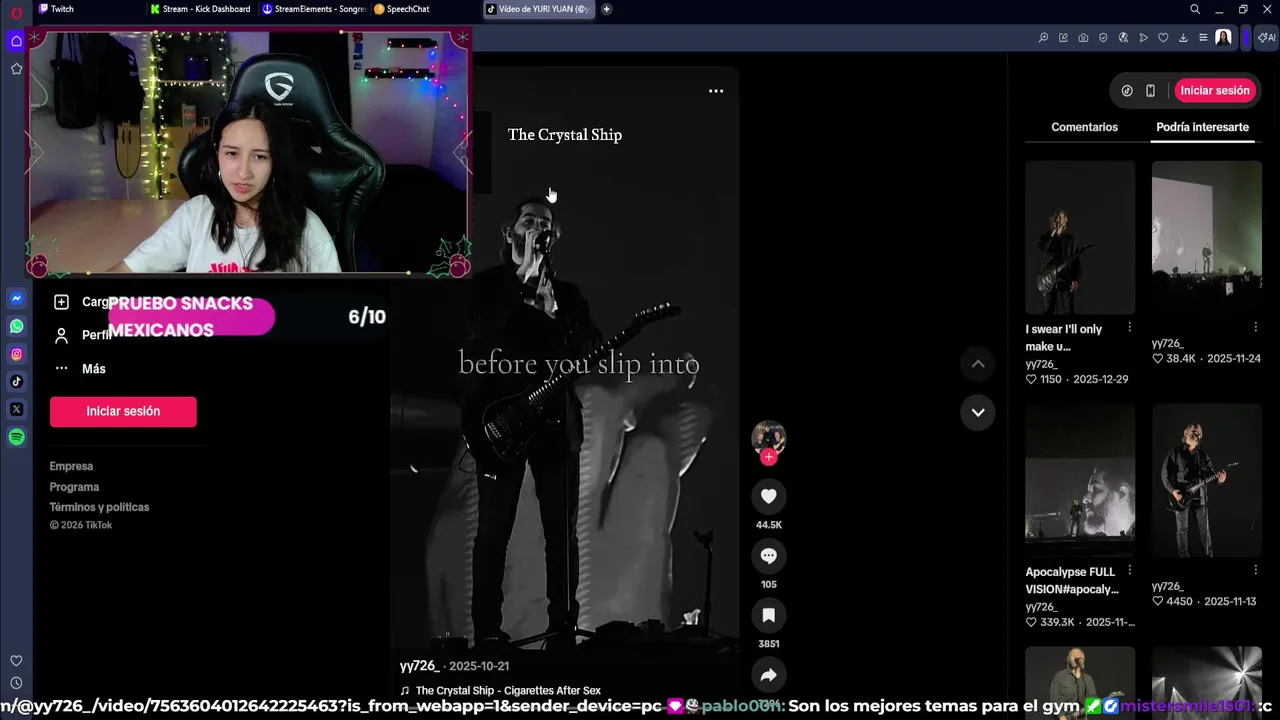Open Messenger in Opera sidebar
The image size is (1280, 720).
pos(16,298)
